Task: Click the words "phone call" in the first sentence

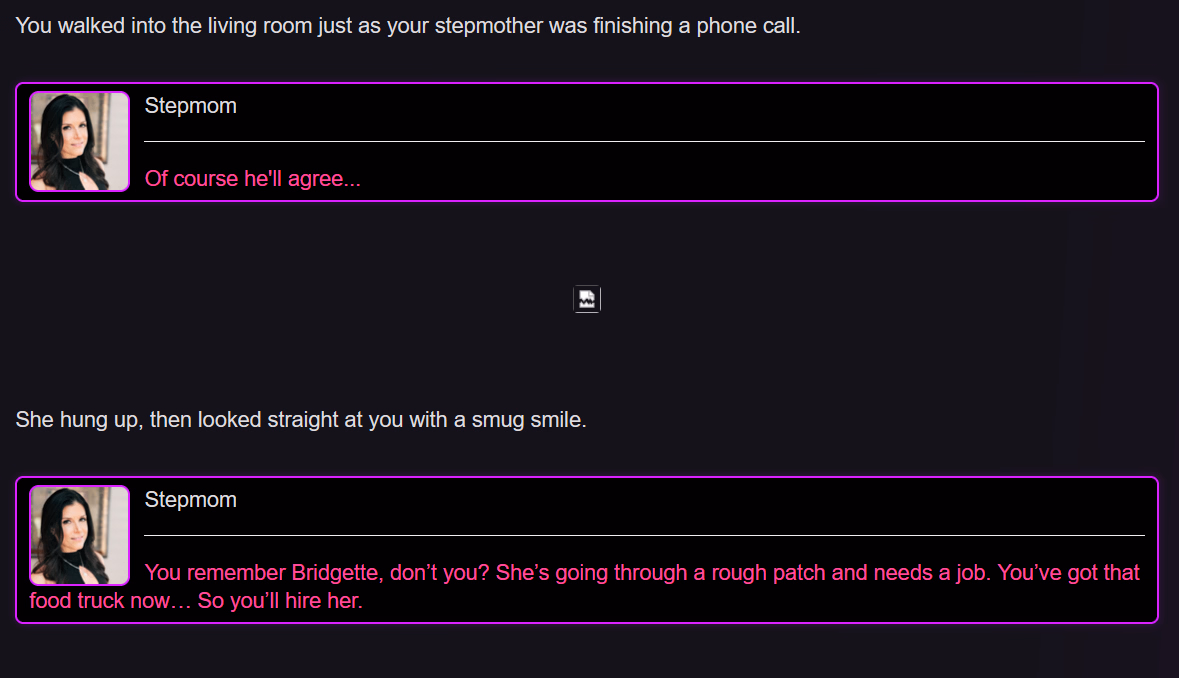Action: coord(748,26)
